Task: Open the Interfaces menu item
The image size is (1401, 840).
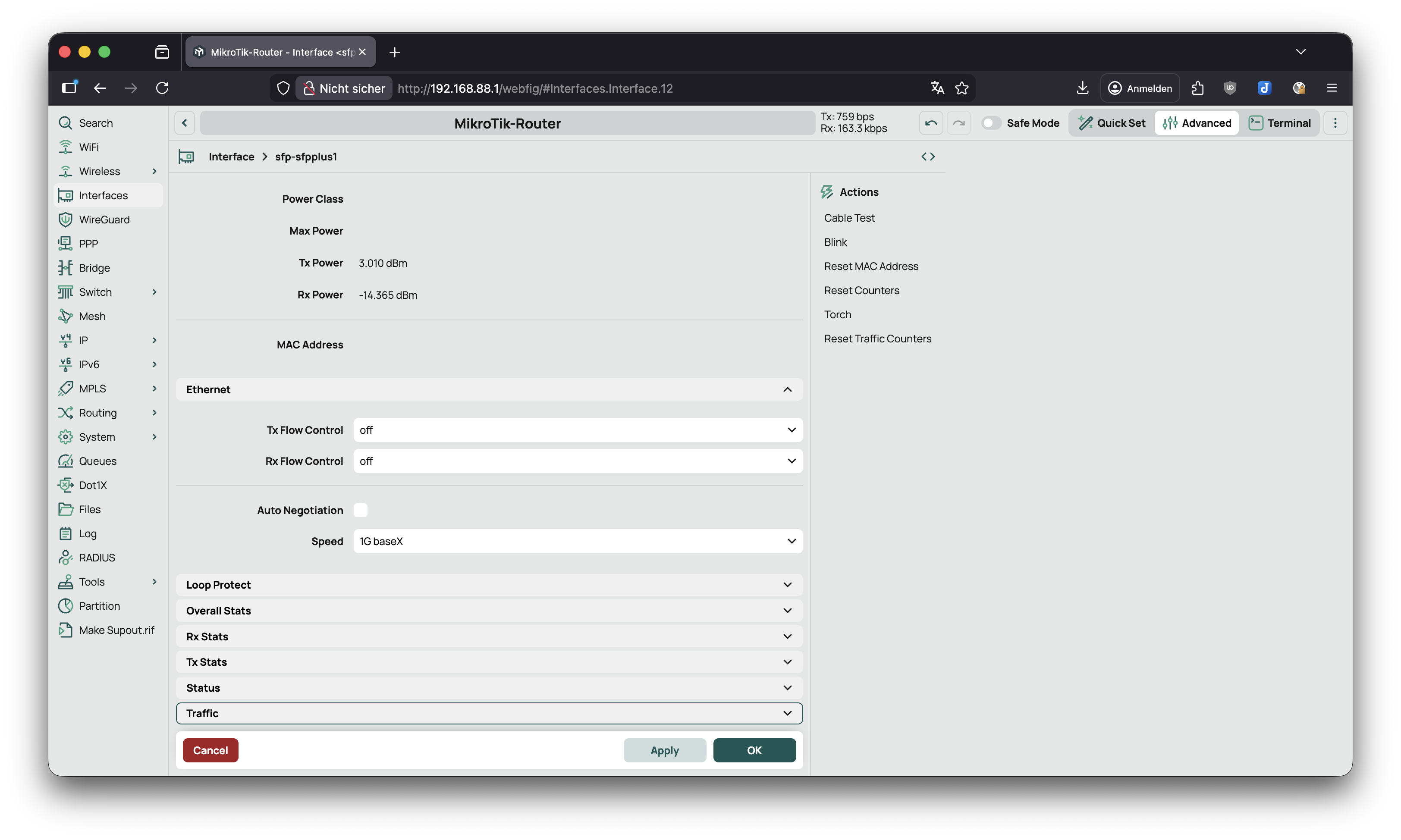Action: (109, 195)
